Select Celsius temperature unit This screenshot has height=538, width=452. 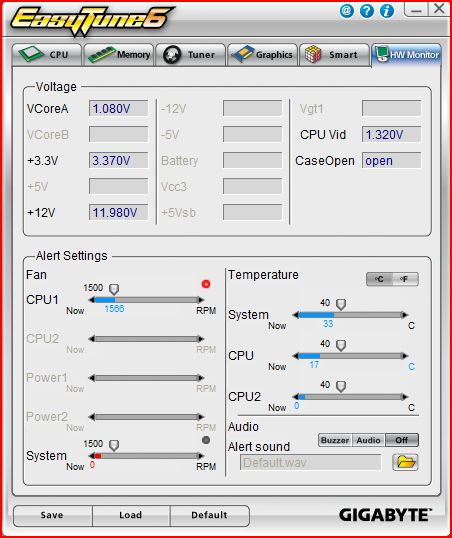[379, 279]
